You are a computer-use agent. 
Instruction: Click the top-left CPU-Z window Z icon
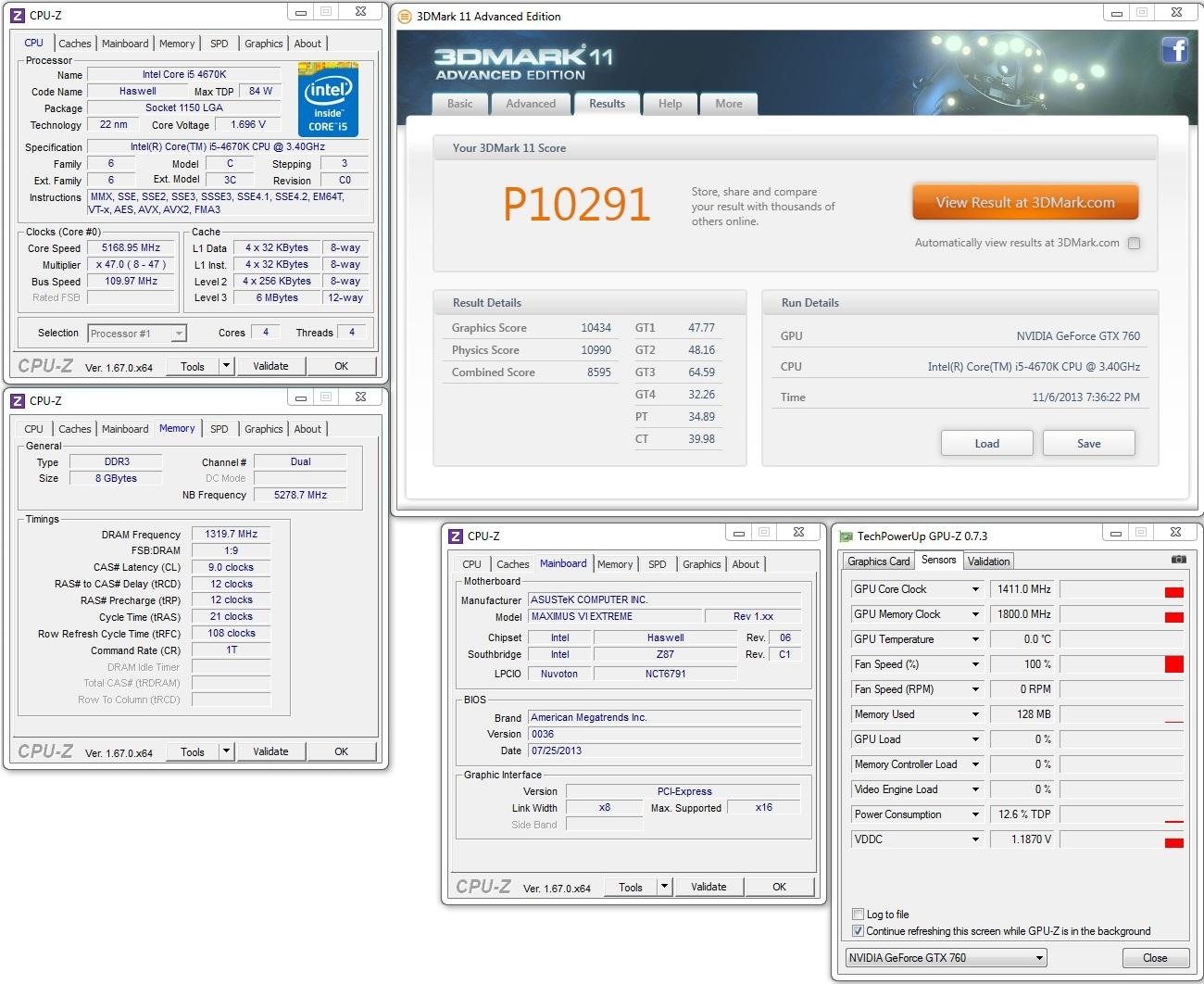coord(18,15)
